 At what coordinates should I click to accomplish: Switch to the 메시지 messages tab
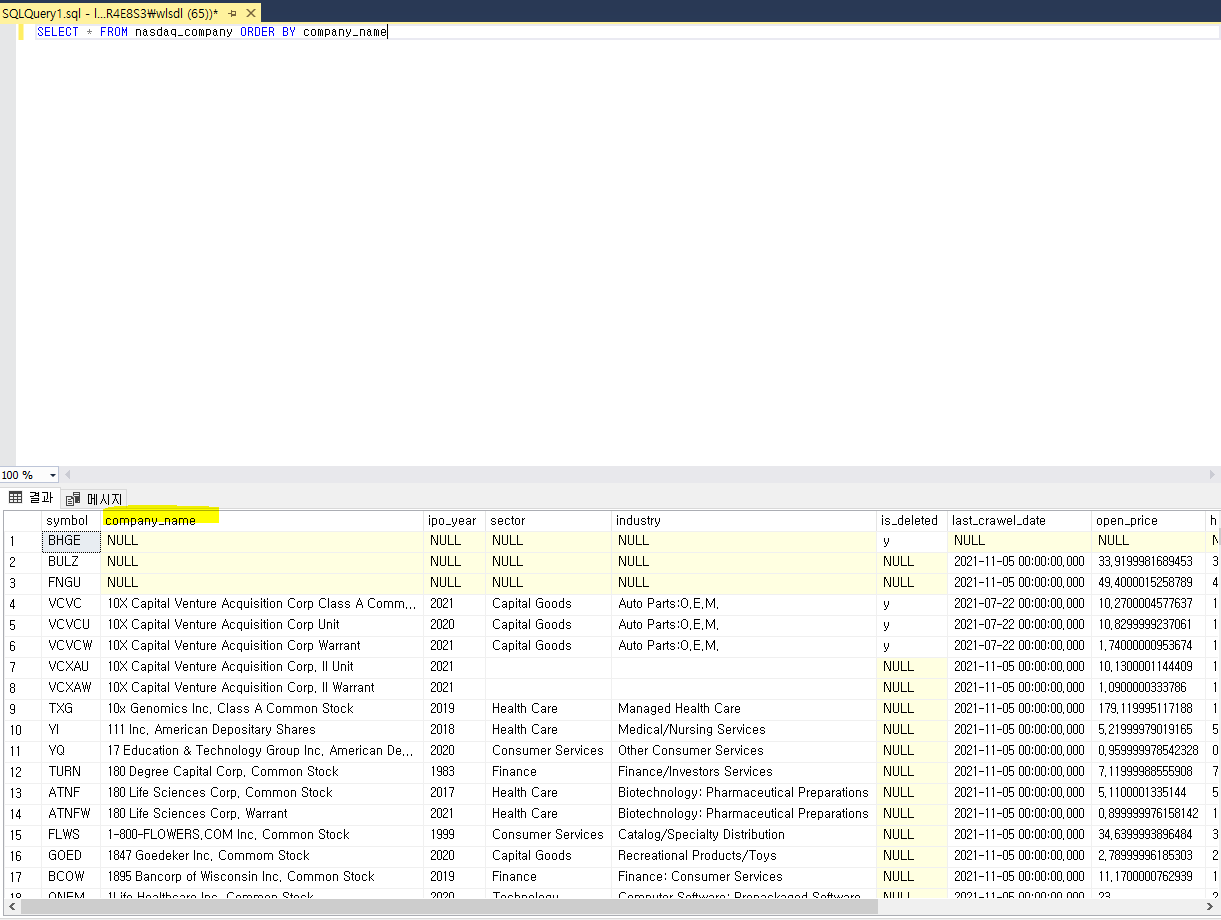[x=95, y=499]
